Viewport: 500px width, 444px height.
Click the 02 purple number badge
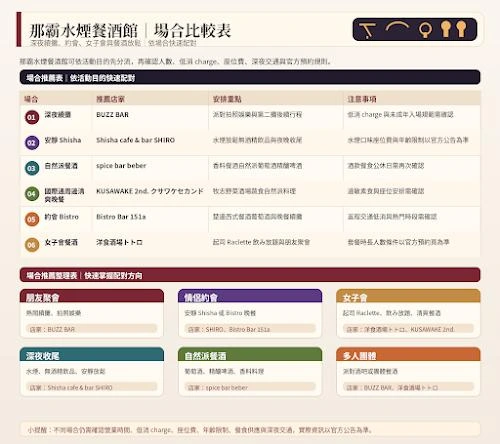click(32, 143)
